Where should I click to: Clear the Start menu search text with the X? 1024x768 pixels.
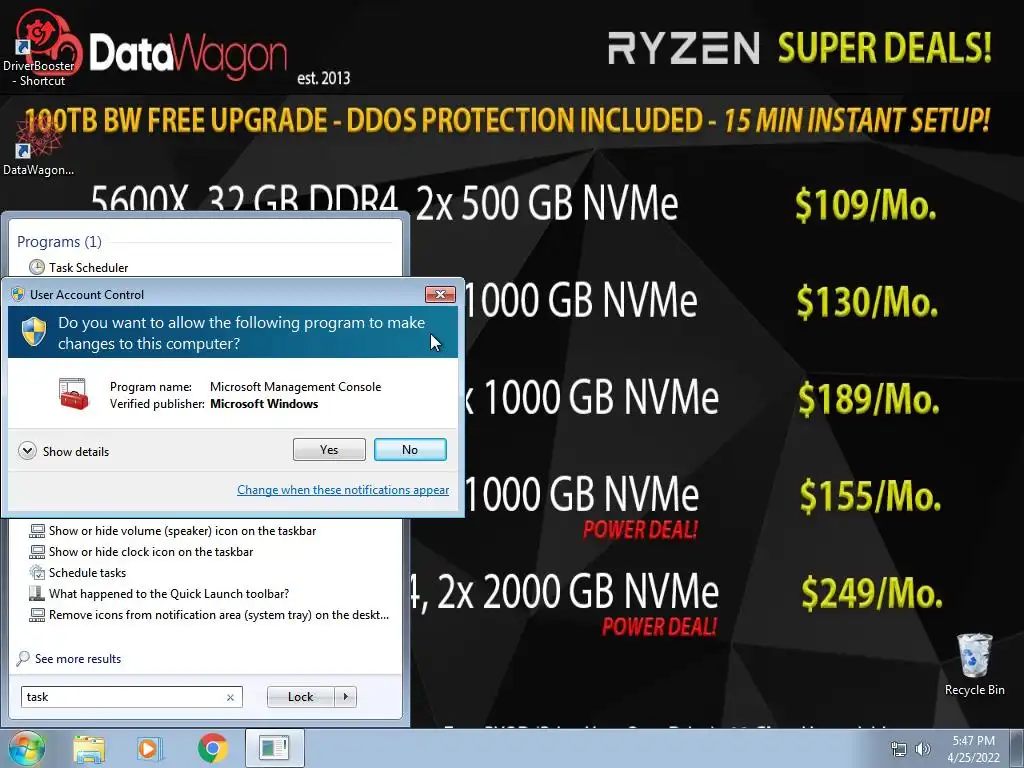click(x=230, y=697)
